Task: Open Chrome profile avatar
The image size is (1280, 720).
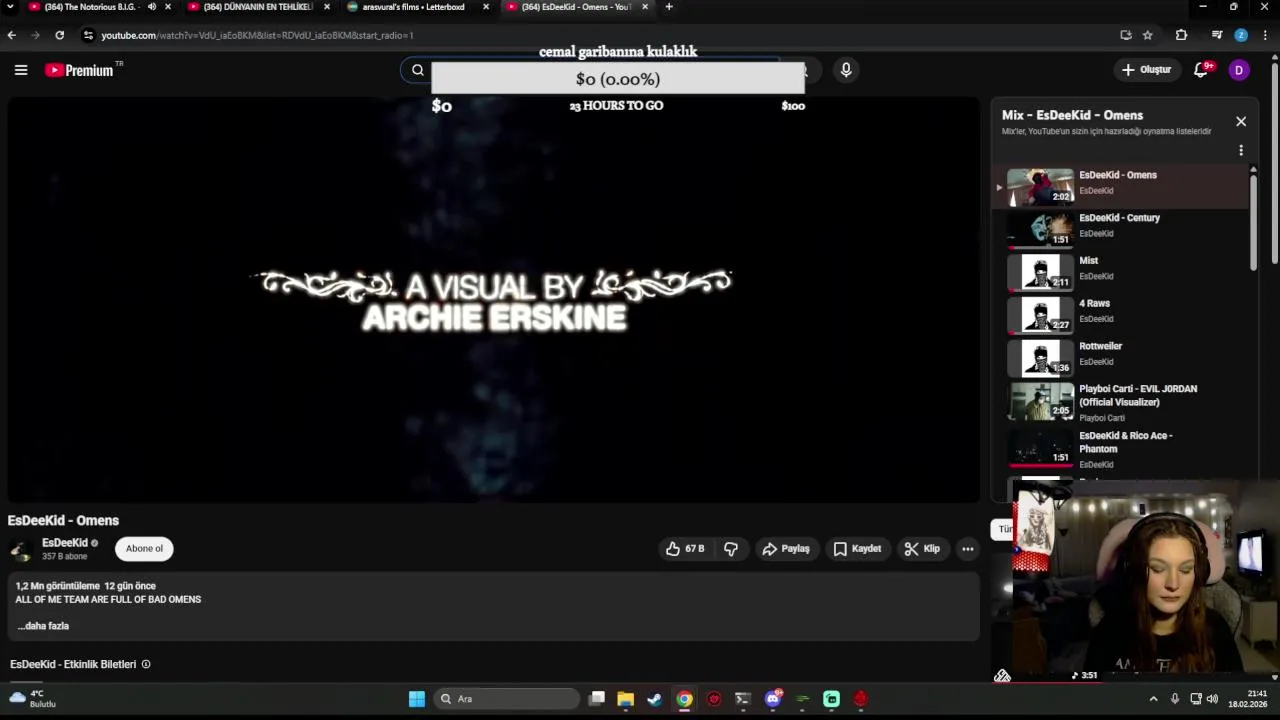Action: point(1241,35)
